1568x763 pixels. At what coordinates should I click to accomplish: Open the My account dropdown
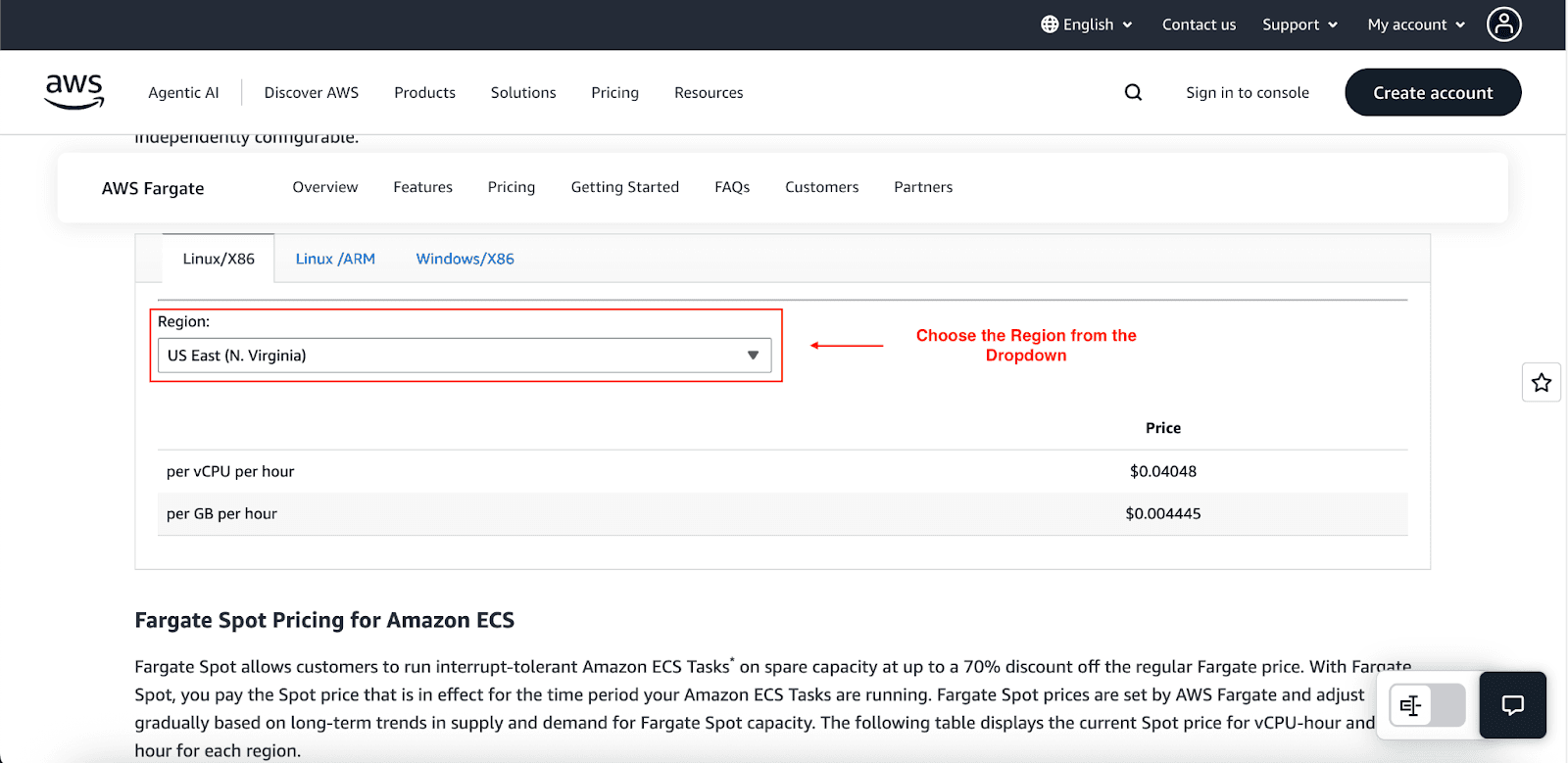1416,24
